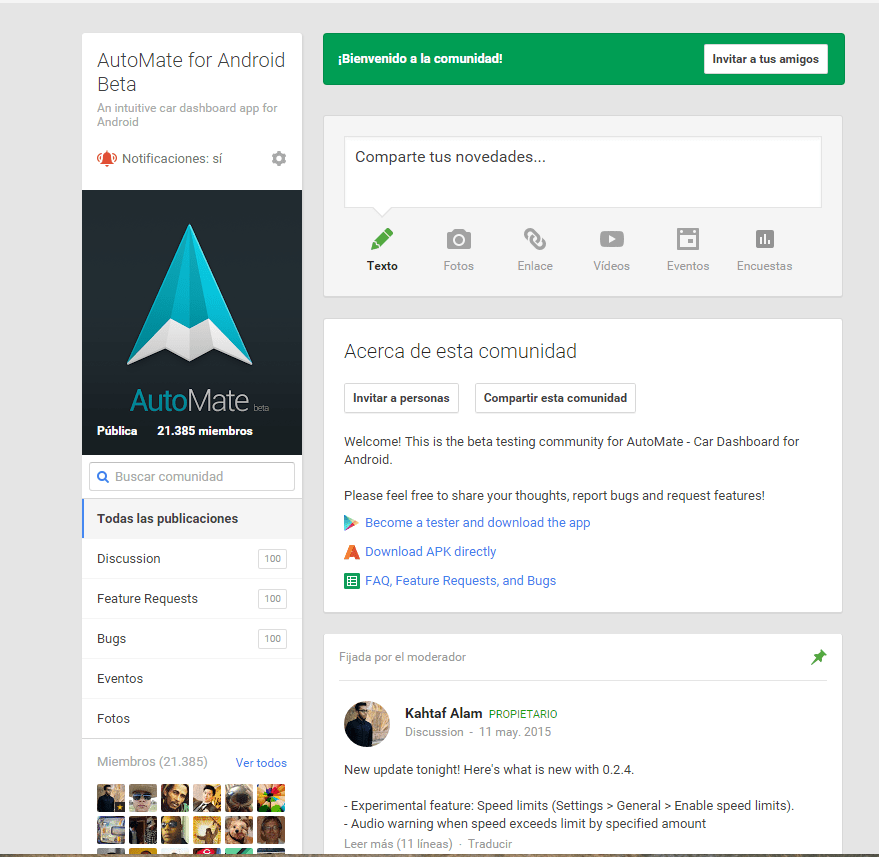Click the Google Play icon beside tester link
879x857 pixels.
(x=351, y=523)
